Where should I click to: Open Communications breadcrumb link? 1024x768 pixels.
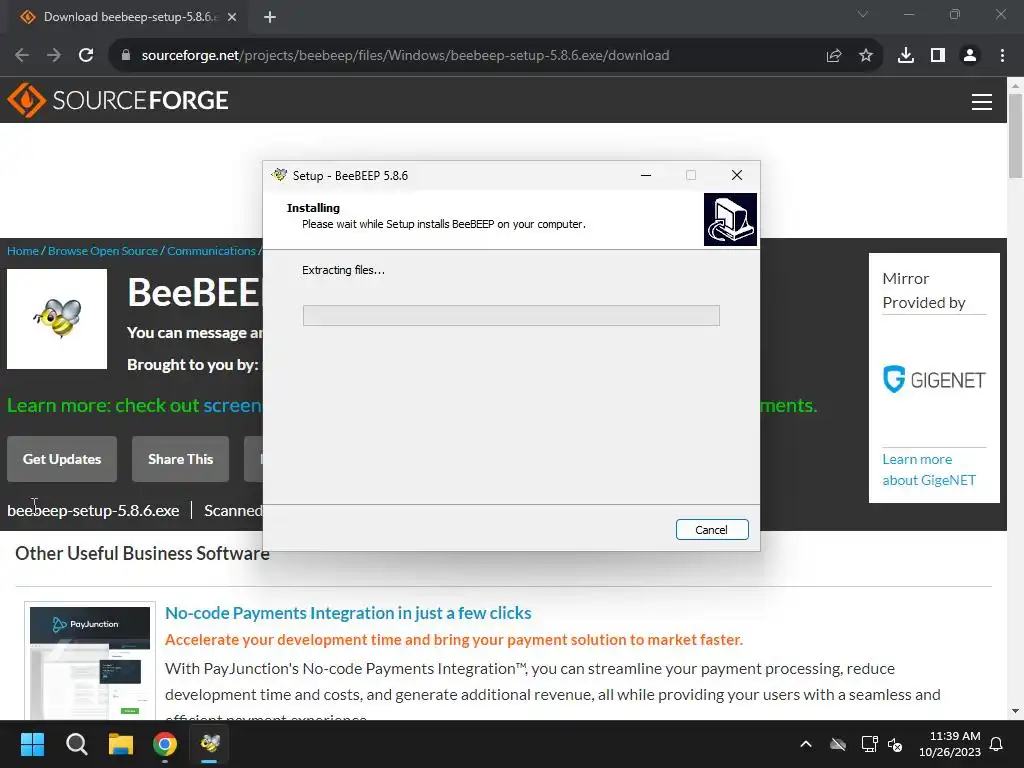(211, 251)
